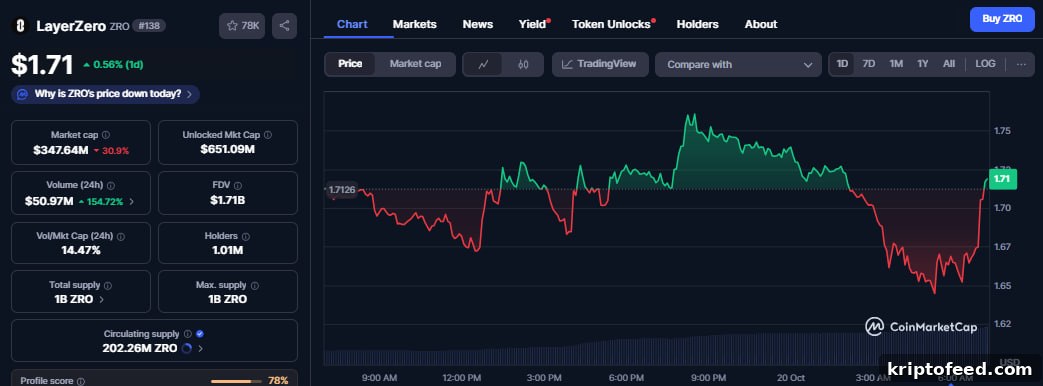This screenshot has width=1043, height=386.
Task: Switch to candlestick chart icon
Action: point(523,65)
